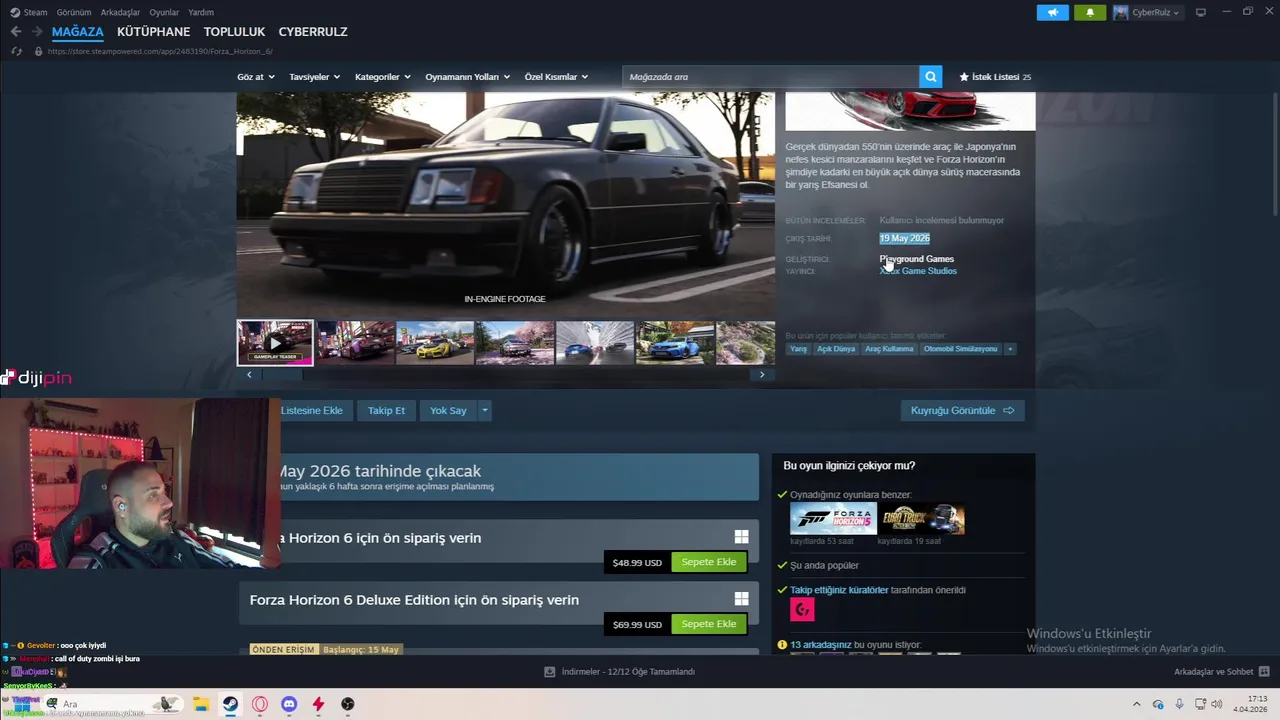Click inside the Mağazada ara field
This screenshot has height=720, width=1280.
point(771,77)
